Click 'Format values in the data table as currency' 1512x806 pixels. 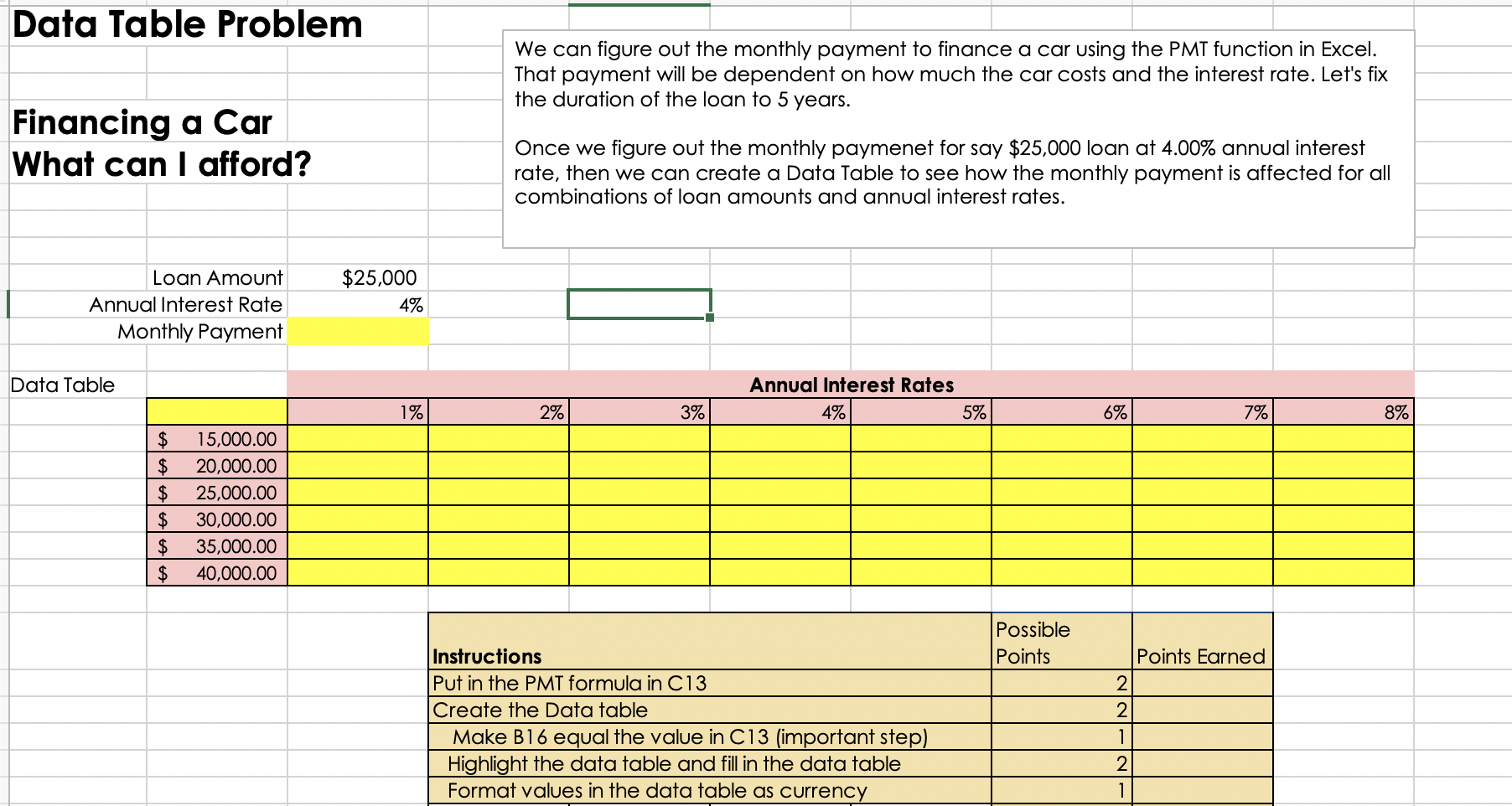(710, 790)
